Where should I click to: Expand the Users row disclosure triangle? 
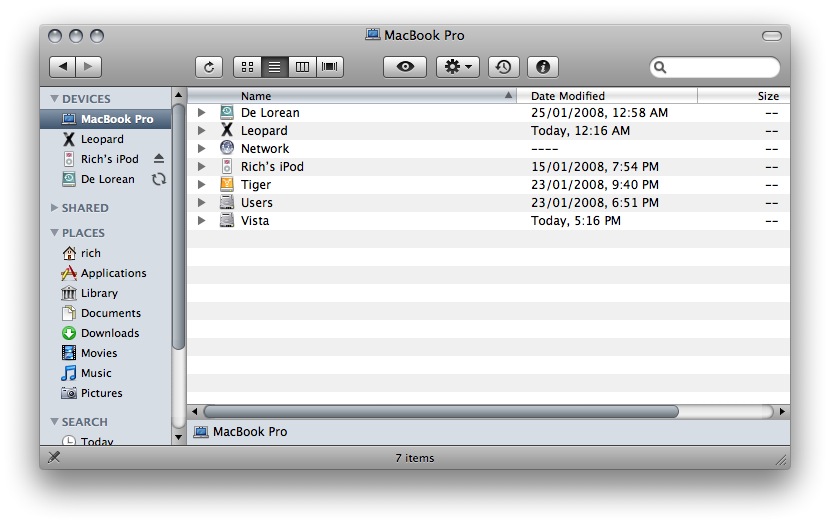pos(201,202)
